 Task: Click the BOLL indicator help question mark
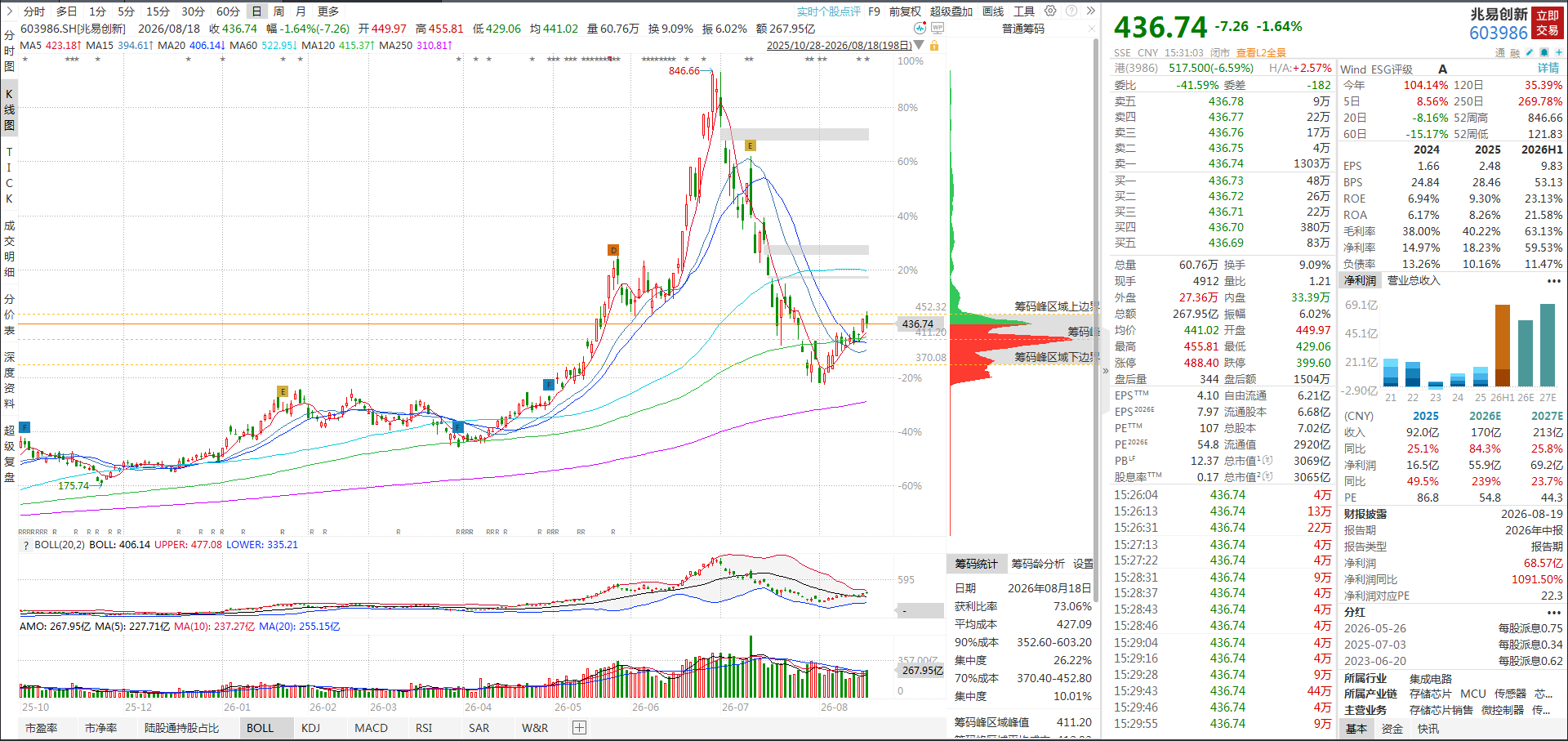[x=26, y=545]
